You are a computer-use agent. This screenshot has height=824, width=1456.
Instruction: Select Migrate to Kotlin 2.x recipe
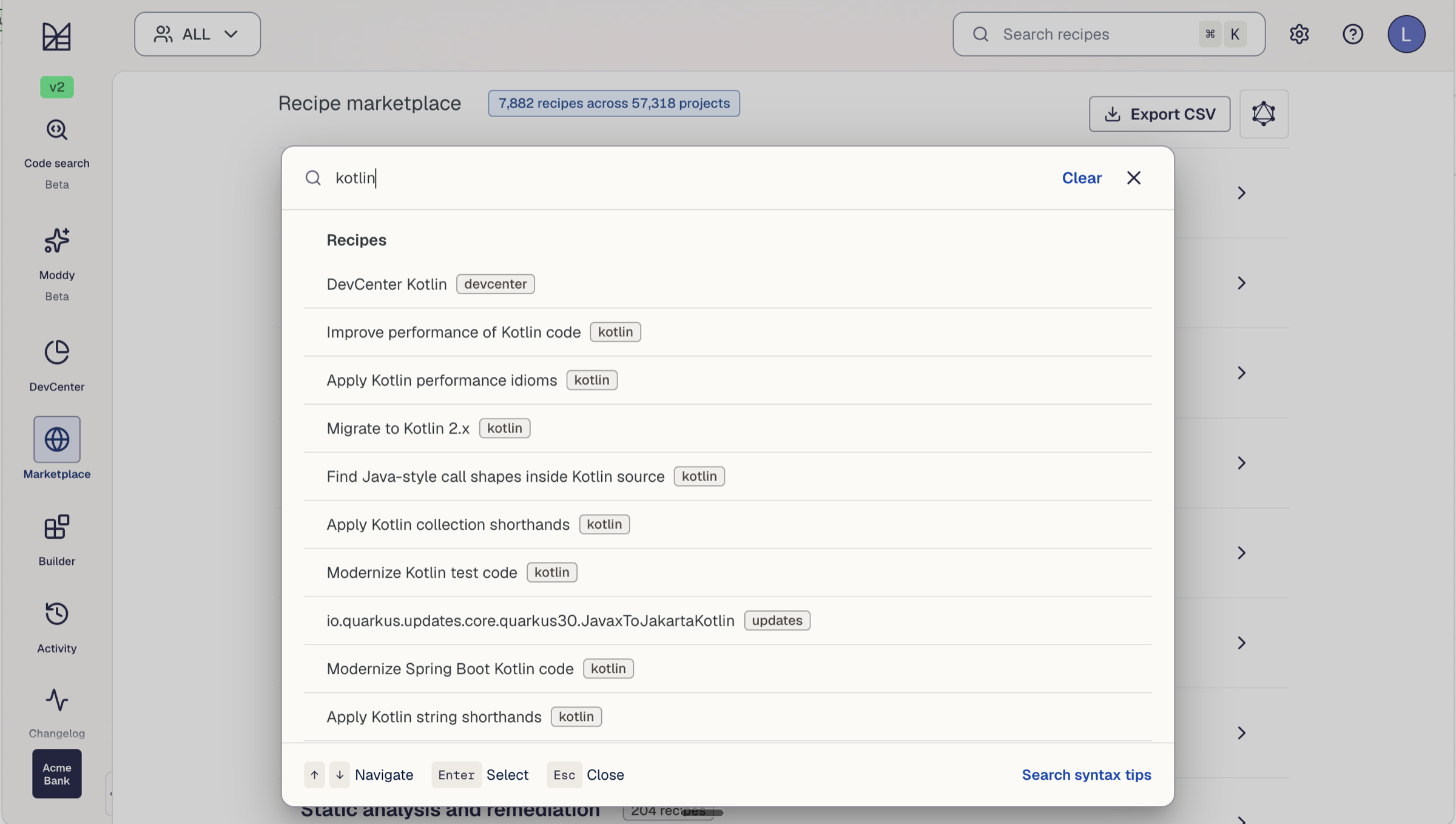pyautogui.click(x=727, y=428)
